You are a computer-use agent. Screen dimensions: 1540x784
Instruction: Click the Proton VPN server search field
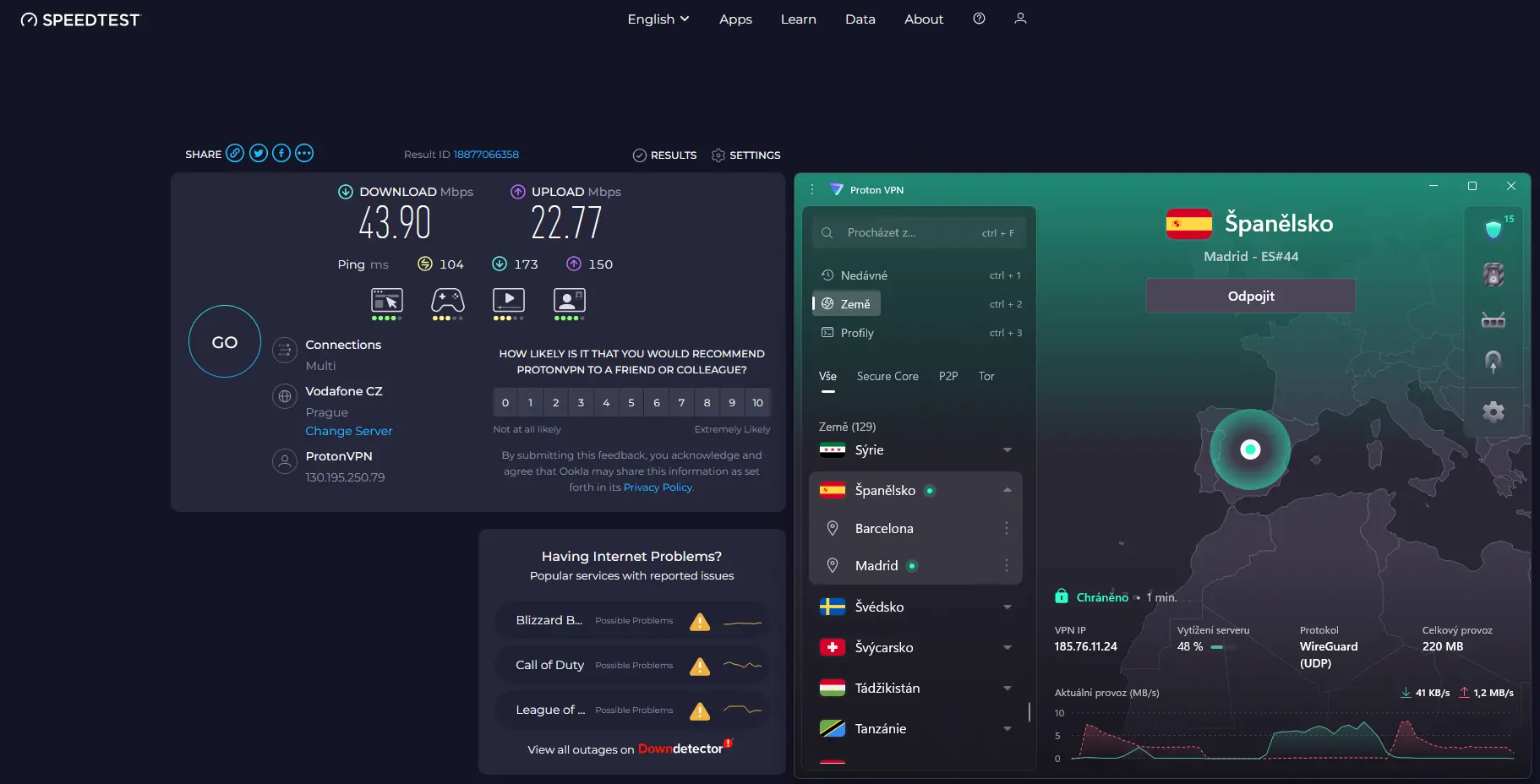click(x=919, y=231)
